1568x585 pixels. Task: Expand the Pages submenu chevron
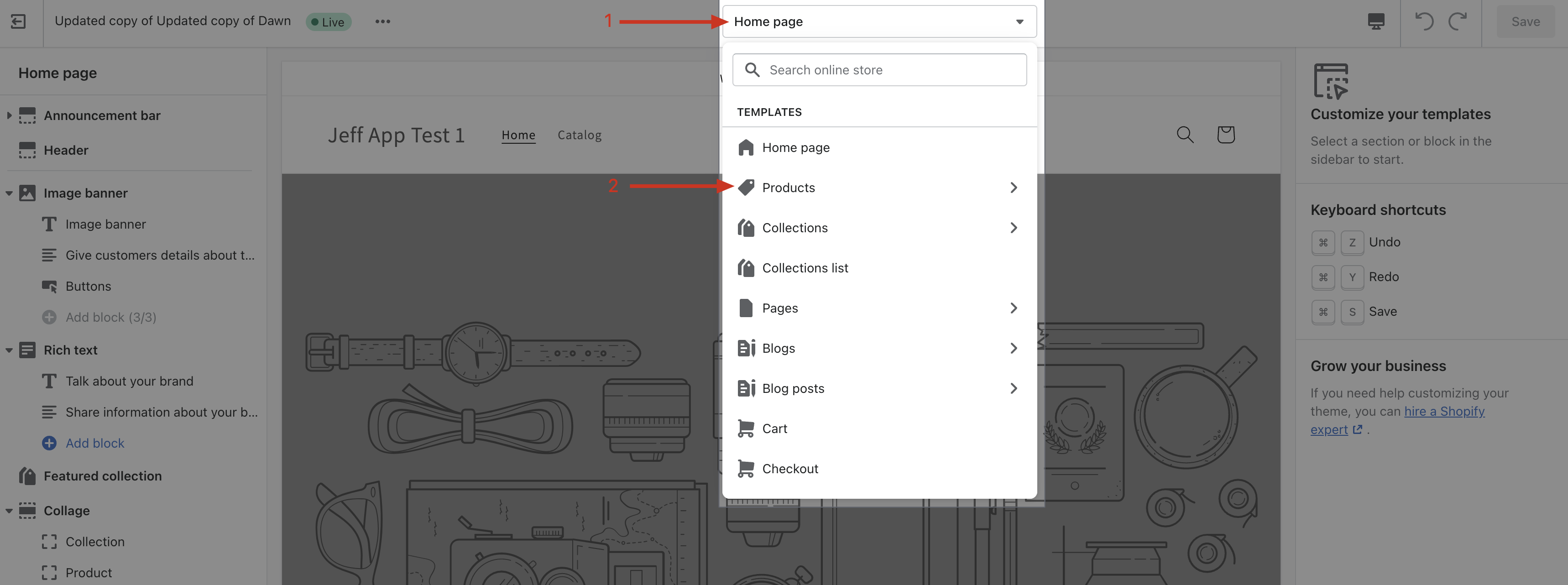coord(1014,308)
